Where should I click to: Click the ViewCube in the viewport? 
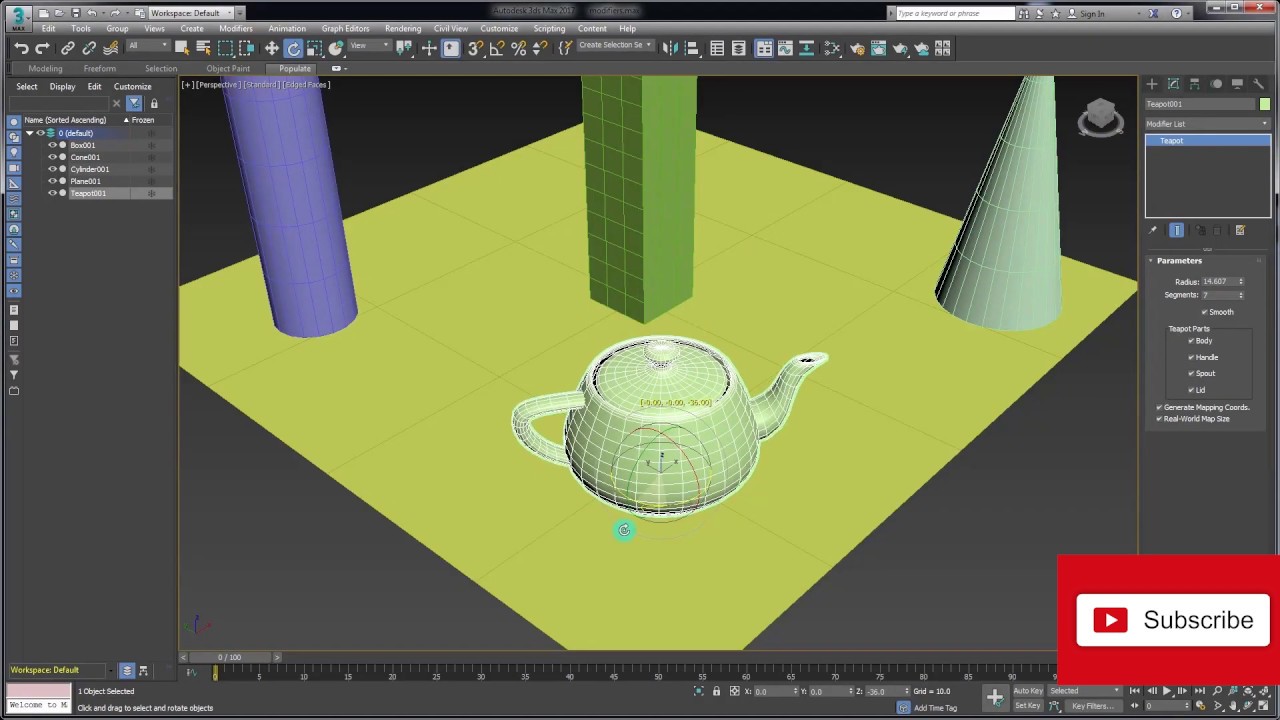1100,118
